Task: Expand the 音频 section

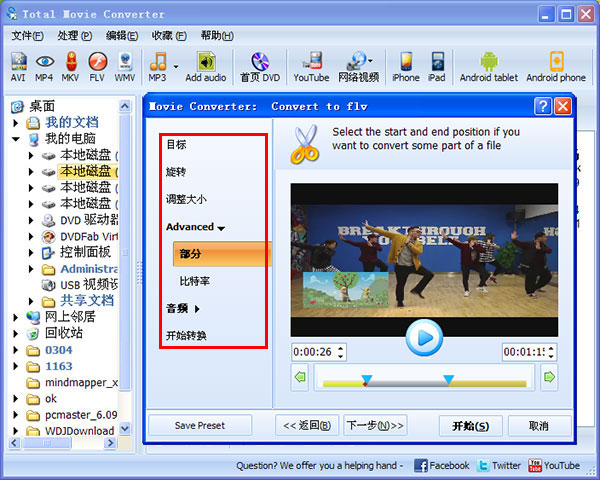Action: coord(183,309)
